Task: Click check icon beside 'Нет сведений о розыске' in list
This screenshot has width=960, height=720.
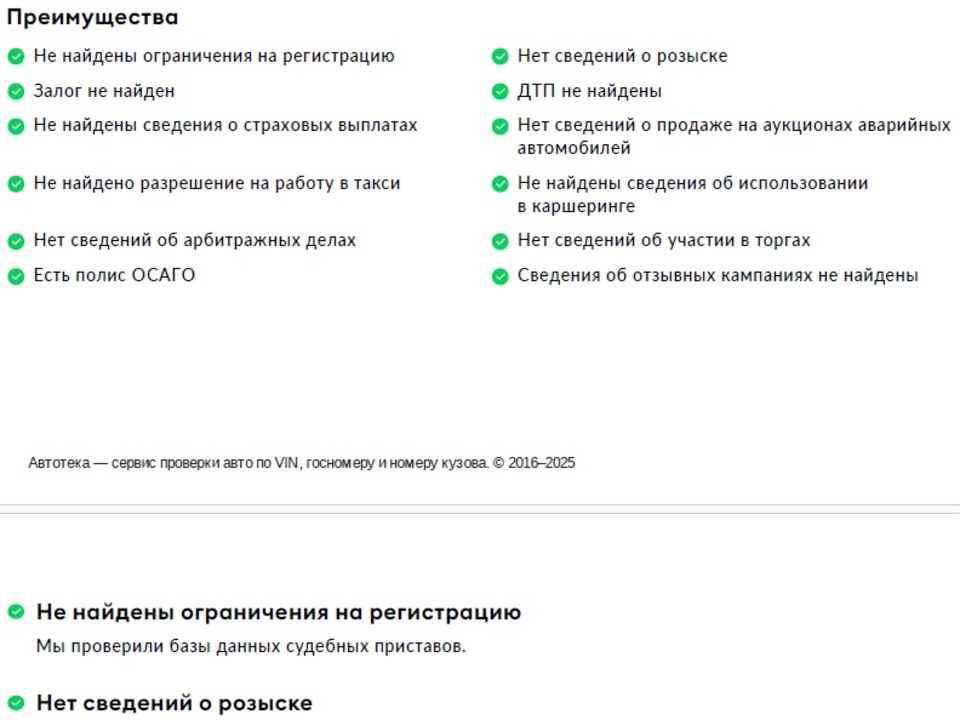Action: click(x=500, y=56)
